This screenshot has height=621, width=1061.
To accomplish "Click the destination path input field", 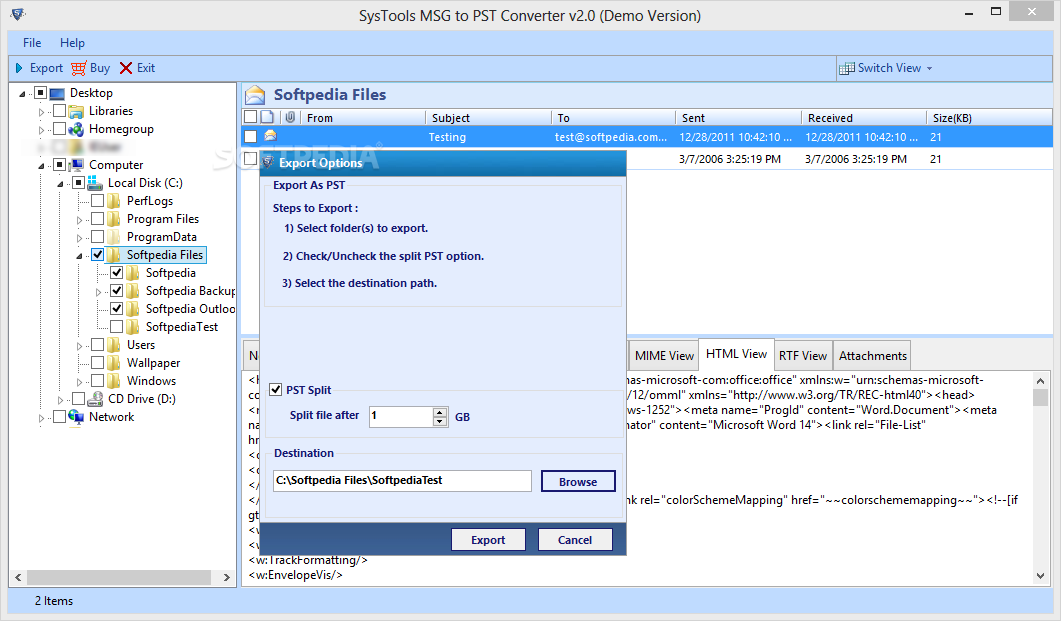I will (x=402, y=481).
